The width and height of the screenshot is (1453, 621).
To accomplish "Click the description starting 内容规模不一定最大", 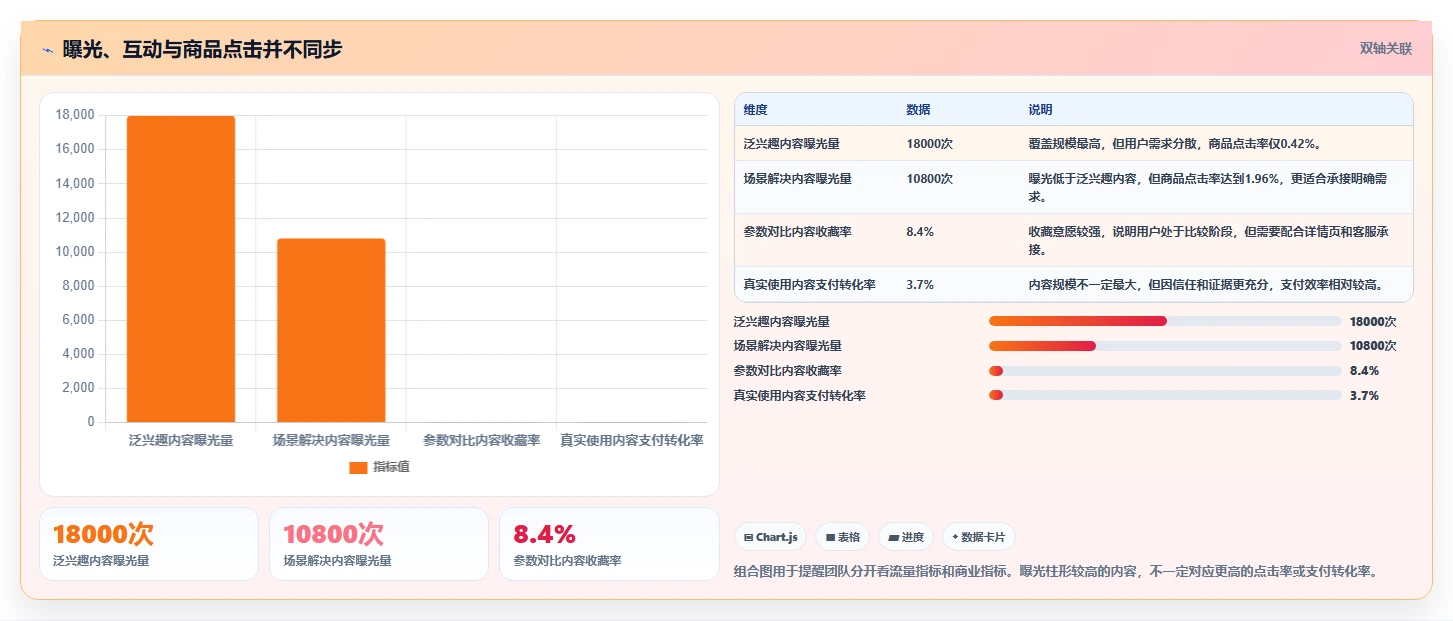I will [x=1205, y=285].
